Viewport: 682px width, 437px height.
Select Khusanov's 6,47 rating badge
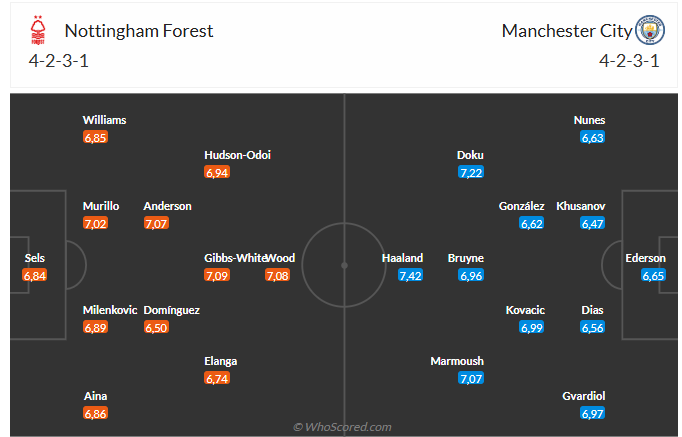point(592,224)
